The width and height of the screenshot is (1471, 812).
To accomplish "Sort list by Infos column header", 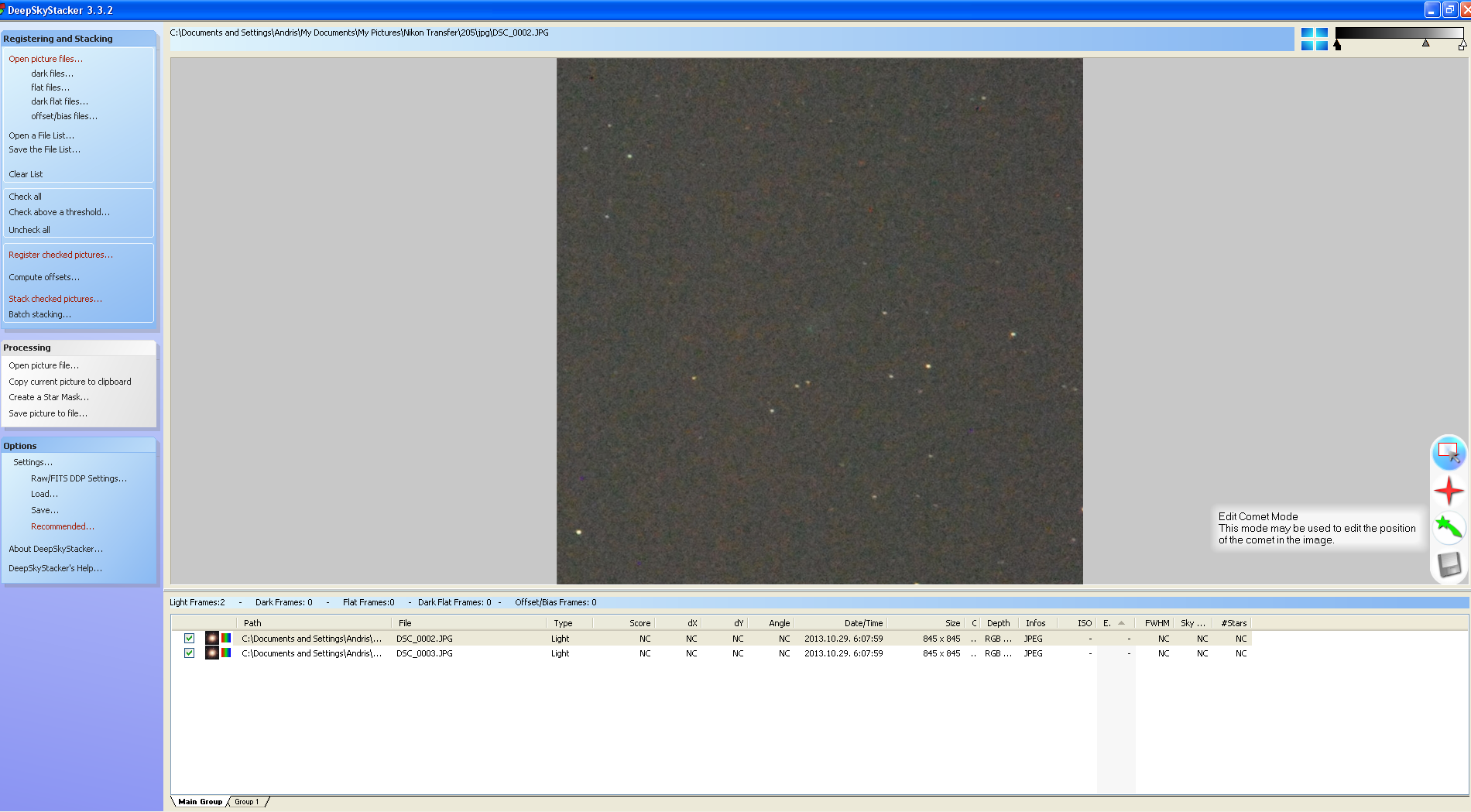I will pos(1039,623).
